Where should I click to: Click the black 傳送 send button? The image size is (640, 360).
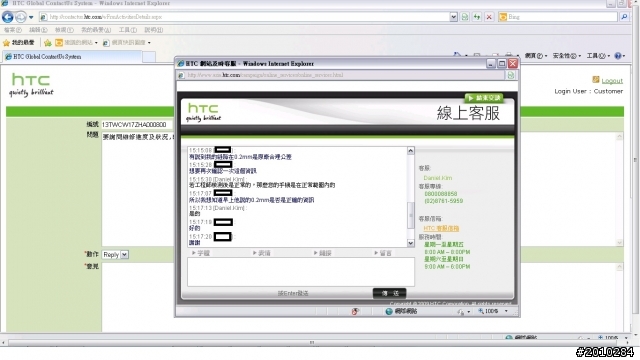[389, 293]
